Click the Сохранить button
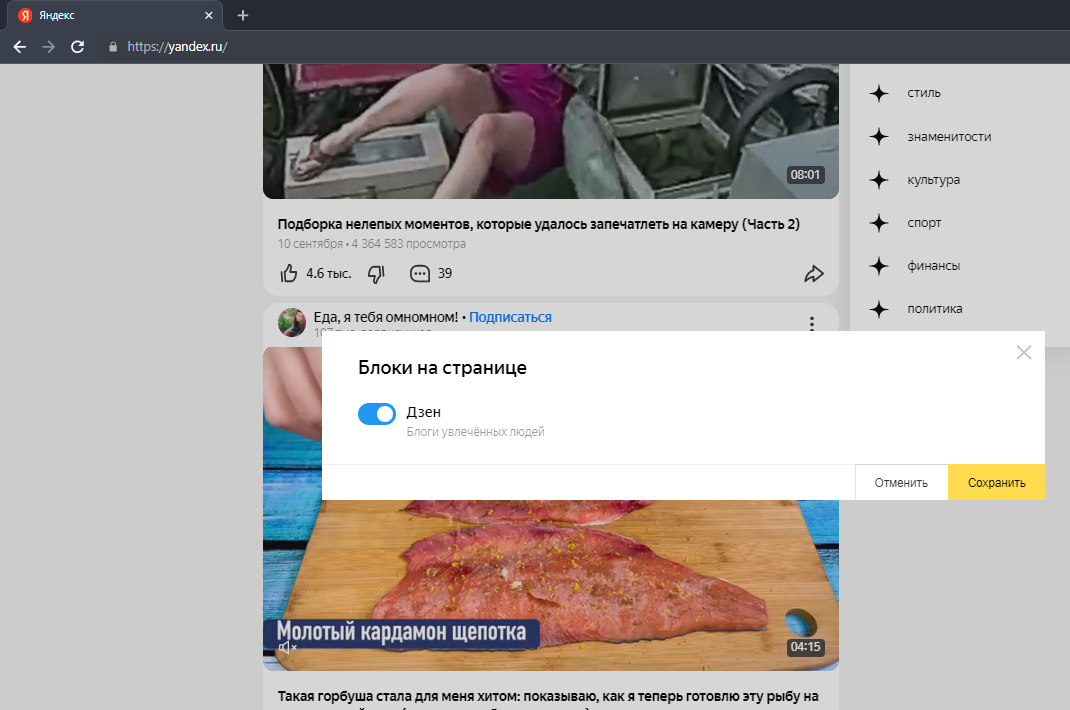The height and width of the screenshot is (710, 1070). [x=996, y=483]
